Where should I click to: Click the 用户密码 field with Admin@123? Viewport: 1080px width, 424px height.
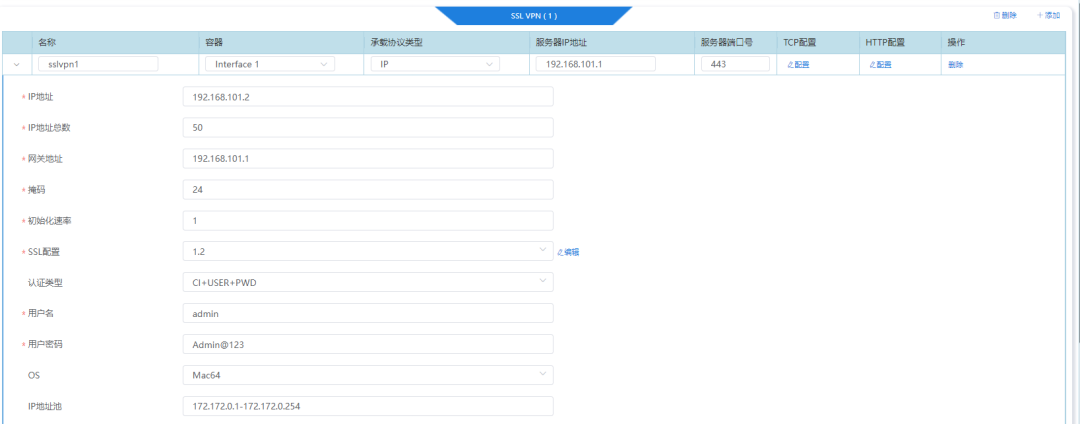coord(367,344)
